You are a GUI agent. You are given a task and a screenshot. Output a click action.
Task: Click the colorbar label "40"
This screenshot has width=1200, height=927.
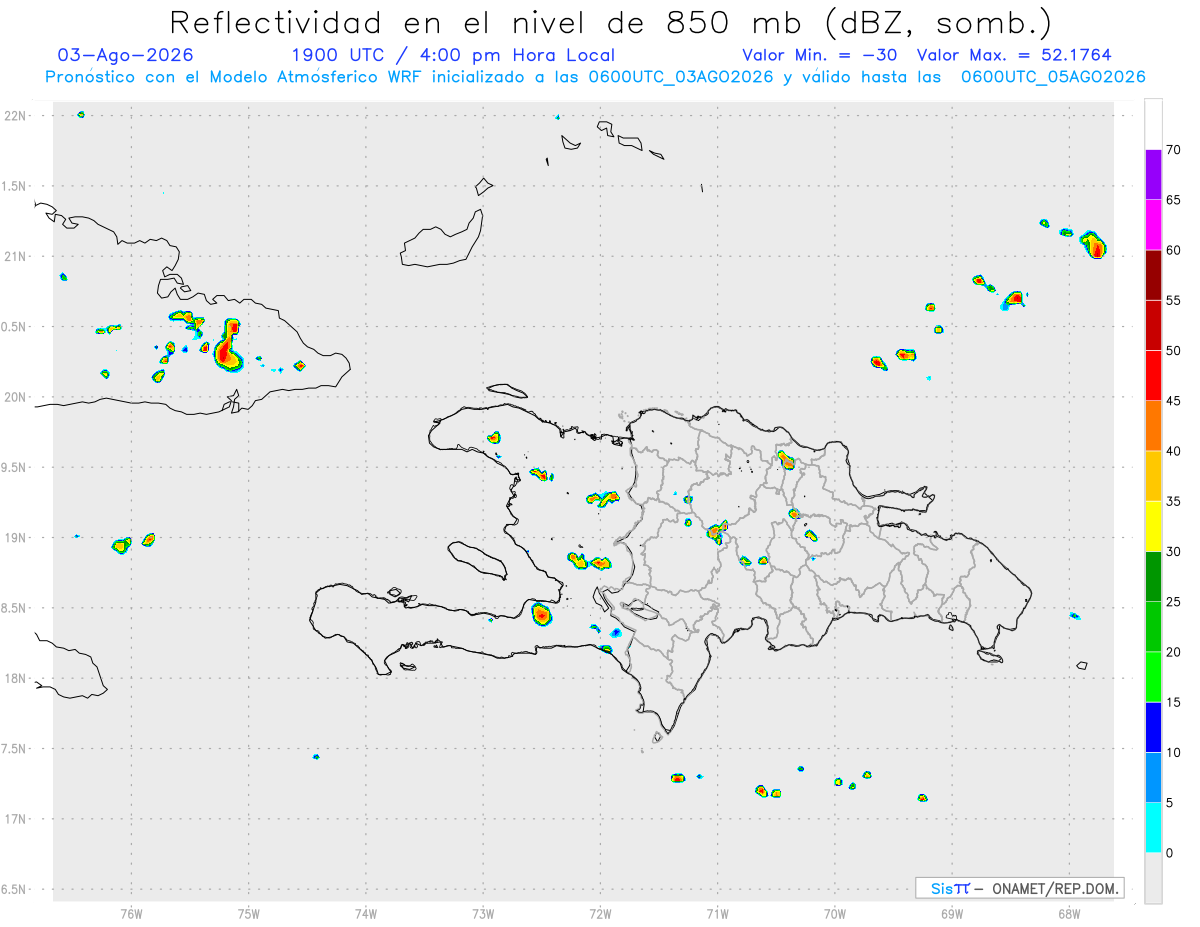pos(1174,451)
